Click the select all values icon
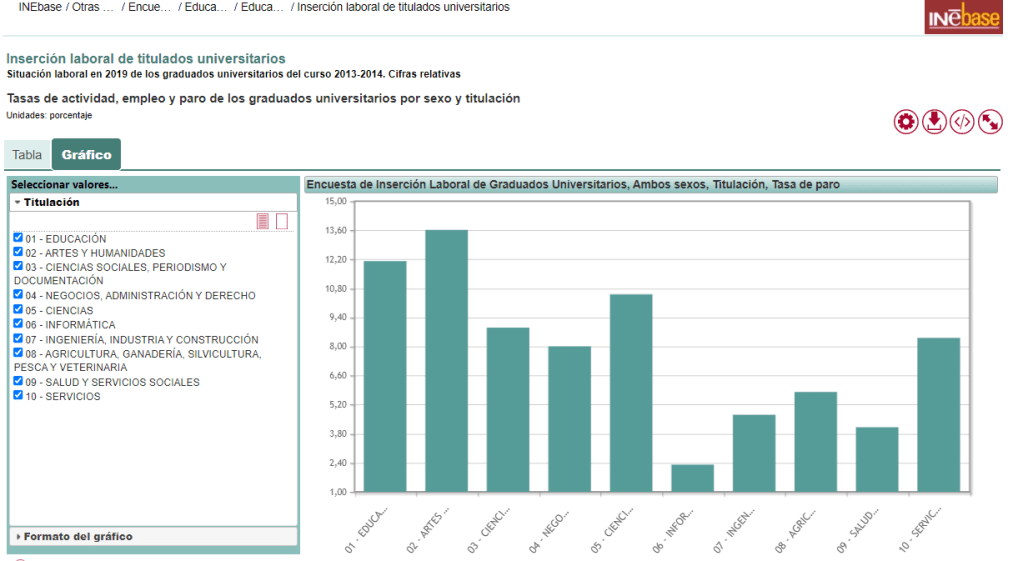The height and width of the screenshot is (561, 1023). (x=263, y=221)
